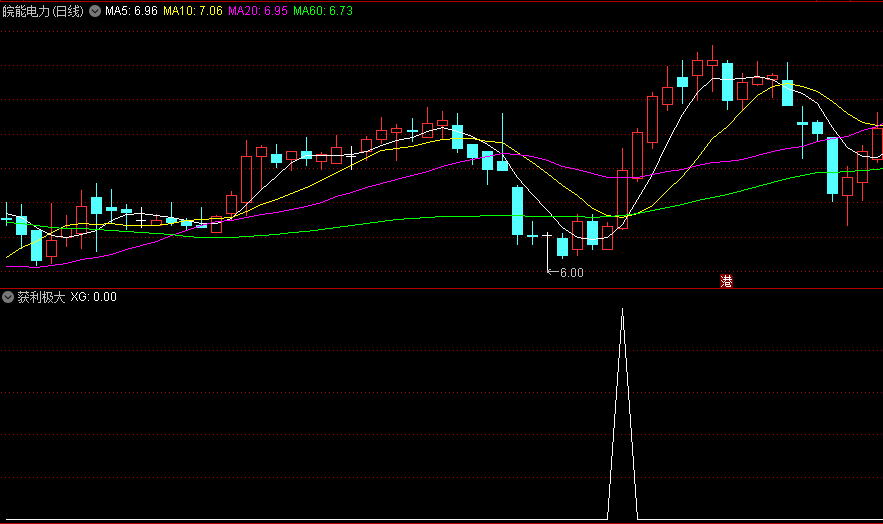Open the dropdown beside 获利极大 indicator
The height and width of the screenshot is (524, 883).
(x=8, y=297)
